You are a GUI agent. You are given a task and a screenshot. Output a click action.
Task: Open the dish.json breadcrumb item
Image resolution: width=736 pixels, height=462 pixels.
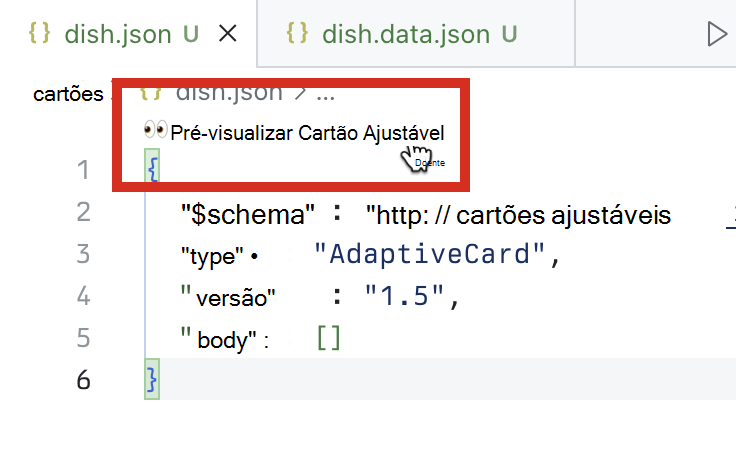[x=229, y=93]
